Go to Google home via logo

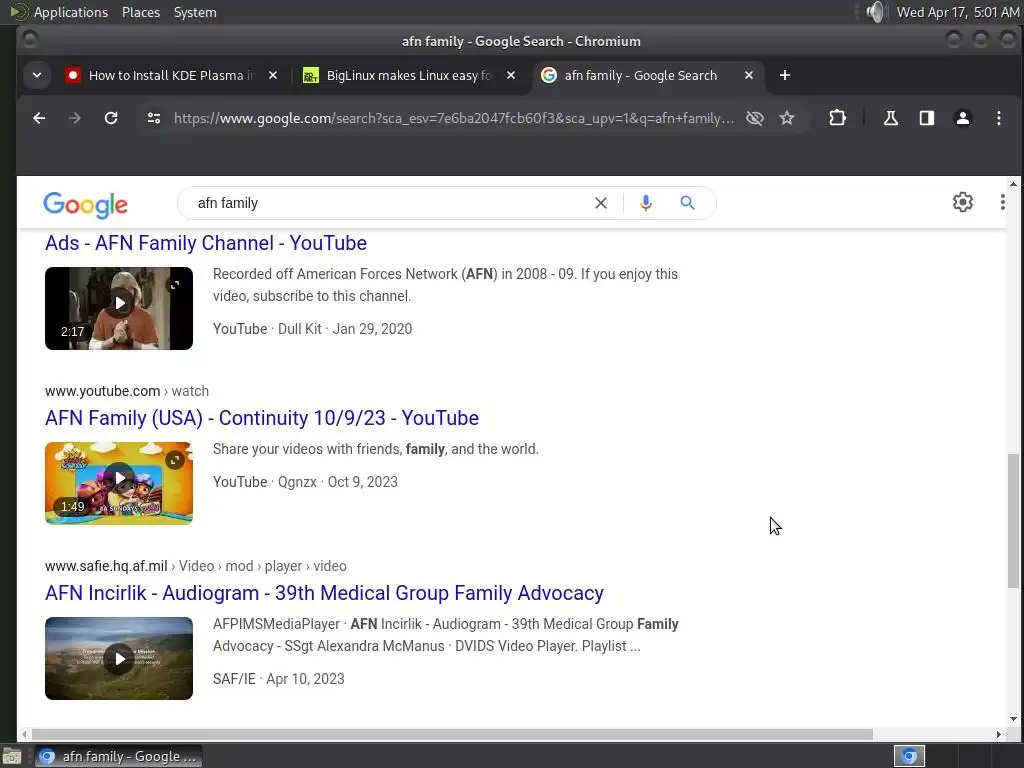click(86, 205)
